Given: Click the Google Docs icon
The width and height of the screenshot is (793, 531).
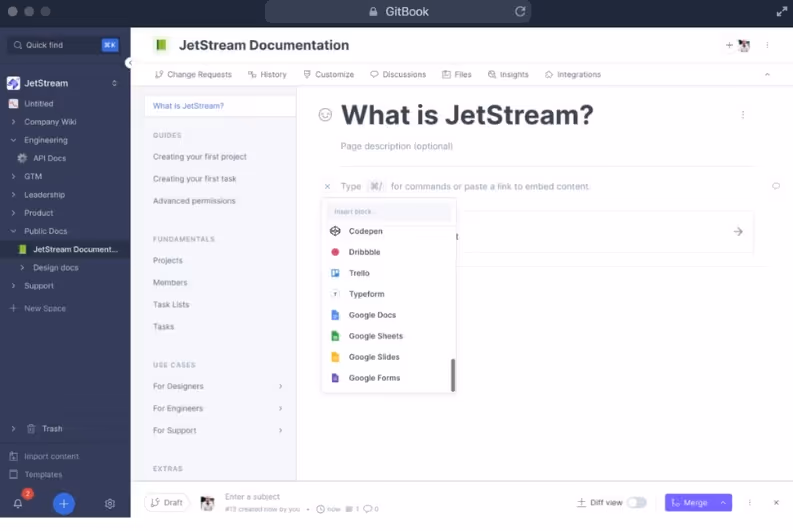Looking at the screenshot, I should click(x=335, y=315).
